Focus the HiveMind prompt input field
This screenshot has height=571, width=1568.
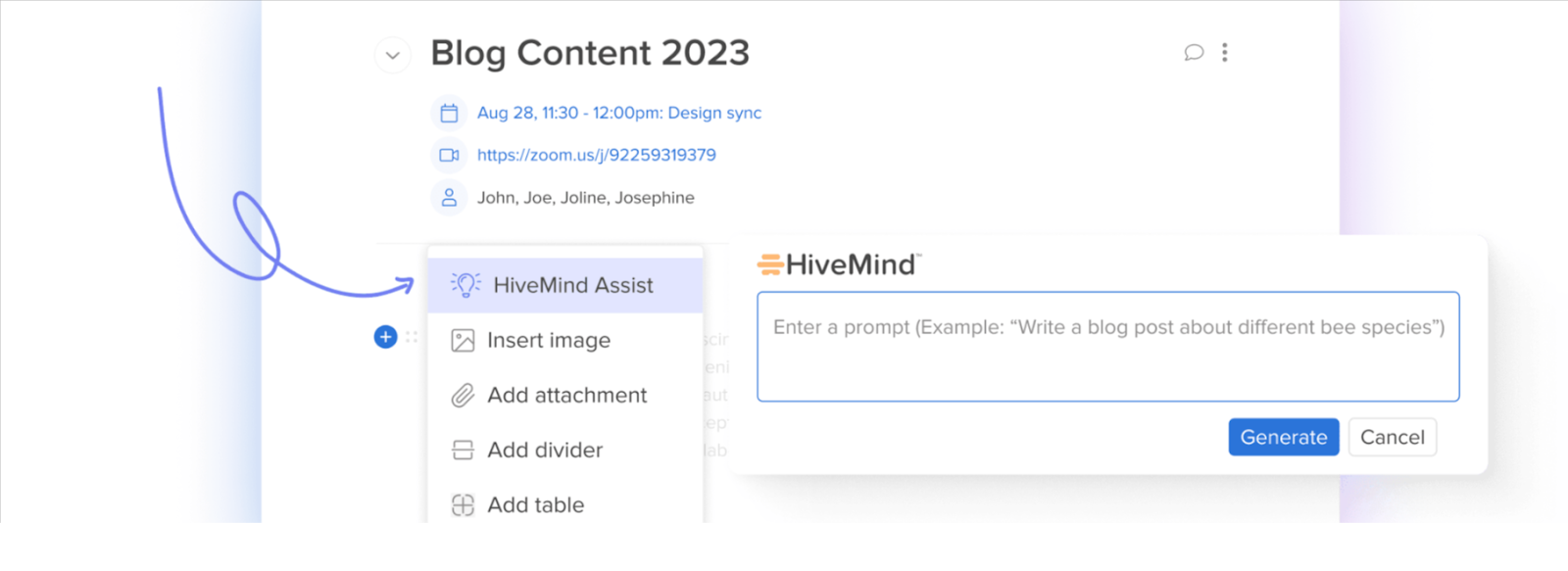(1108, 347)
